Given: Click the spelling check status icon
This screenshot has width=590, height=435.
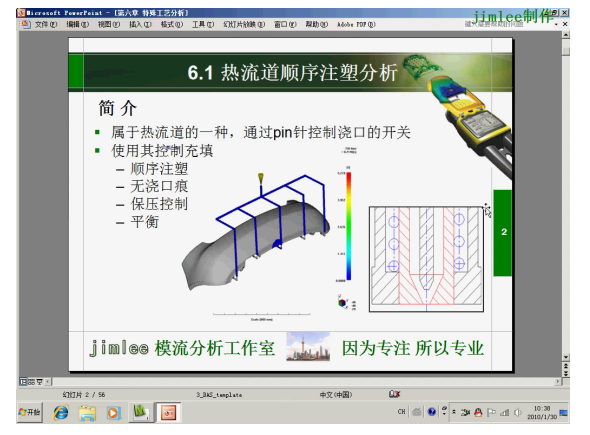Looking at the screenshot, I should [x=394, y=394].
